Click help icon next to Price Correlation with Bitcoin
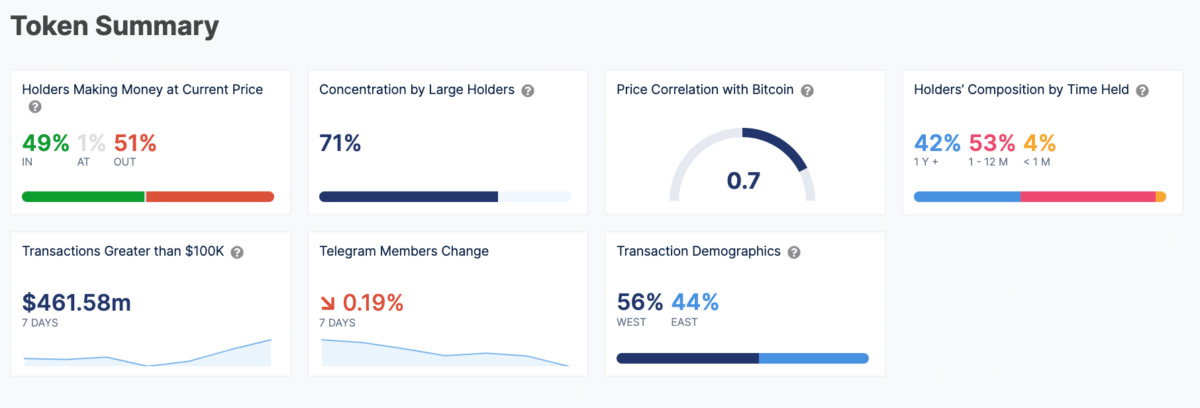The height and width of the screenshot is (408, 1200). (x=807, y=90)
